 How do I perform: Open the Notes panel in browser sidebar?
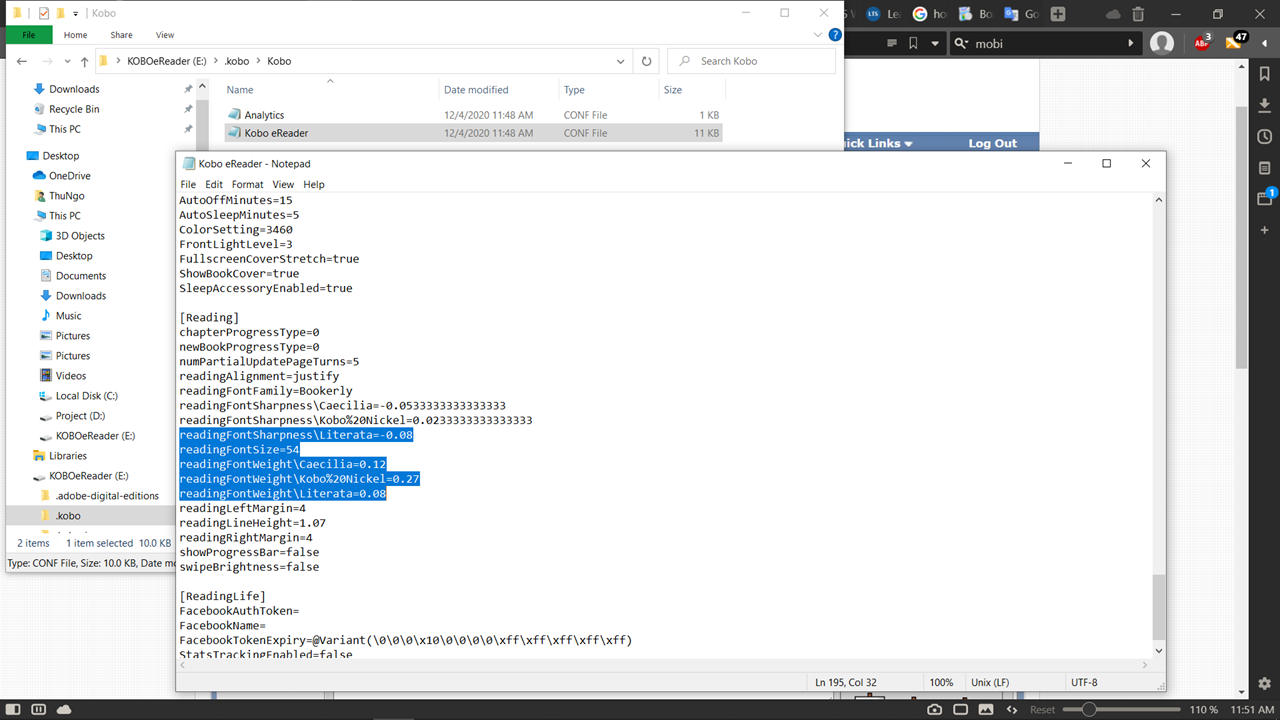click(1265, 168)
